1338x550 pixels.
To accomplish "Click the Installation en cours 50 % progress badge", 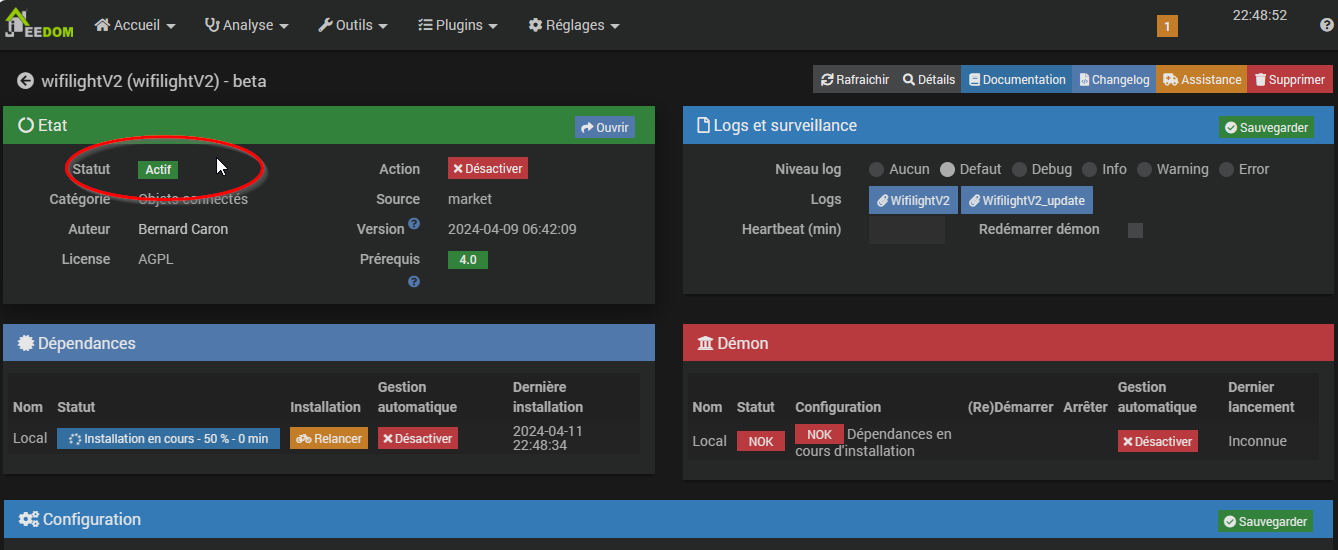I will pyautogui.click(x=168, y=438).
